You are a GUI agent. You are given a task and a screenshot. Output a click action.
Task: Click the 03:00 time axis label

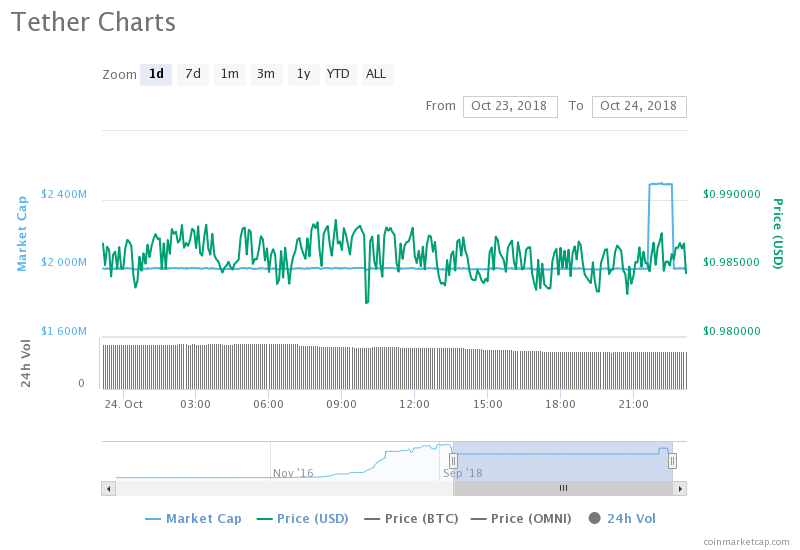[x=195, y=404]
